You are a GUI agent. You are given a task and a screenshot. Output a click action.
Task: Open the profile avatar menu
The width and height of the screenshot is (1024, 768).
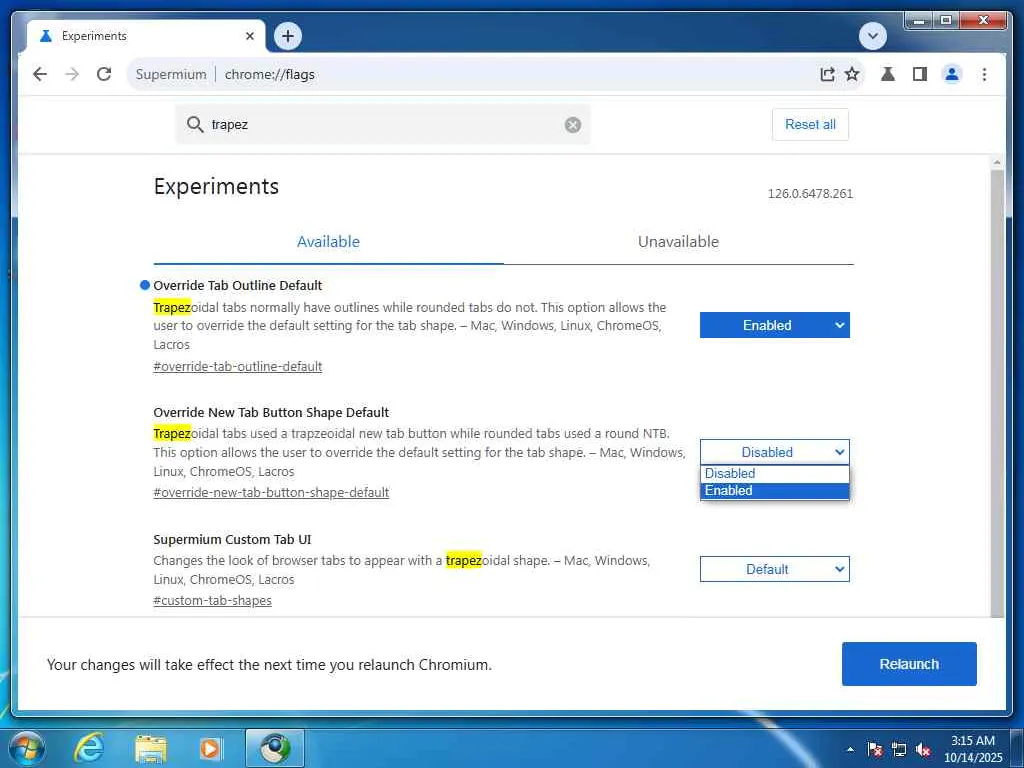(x=952, y=74)
